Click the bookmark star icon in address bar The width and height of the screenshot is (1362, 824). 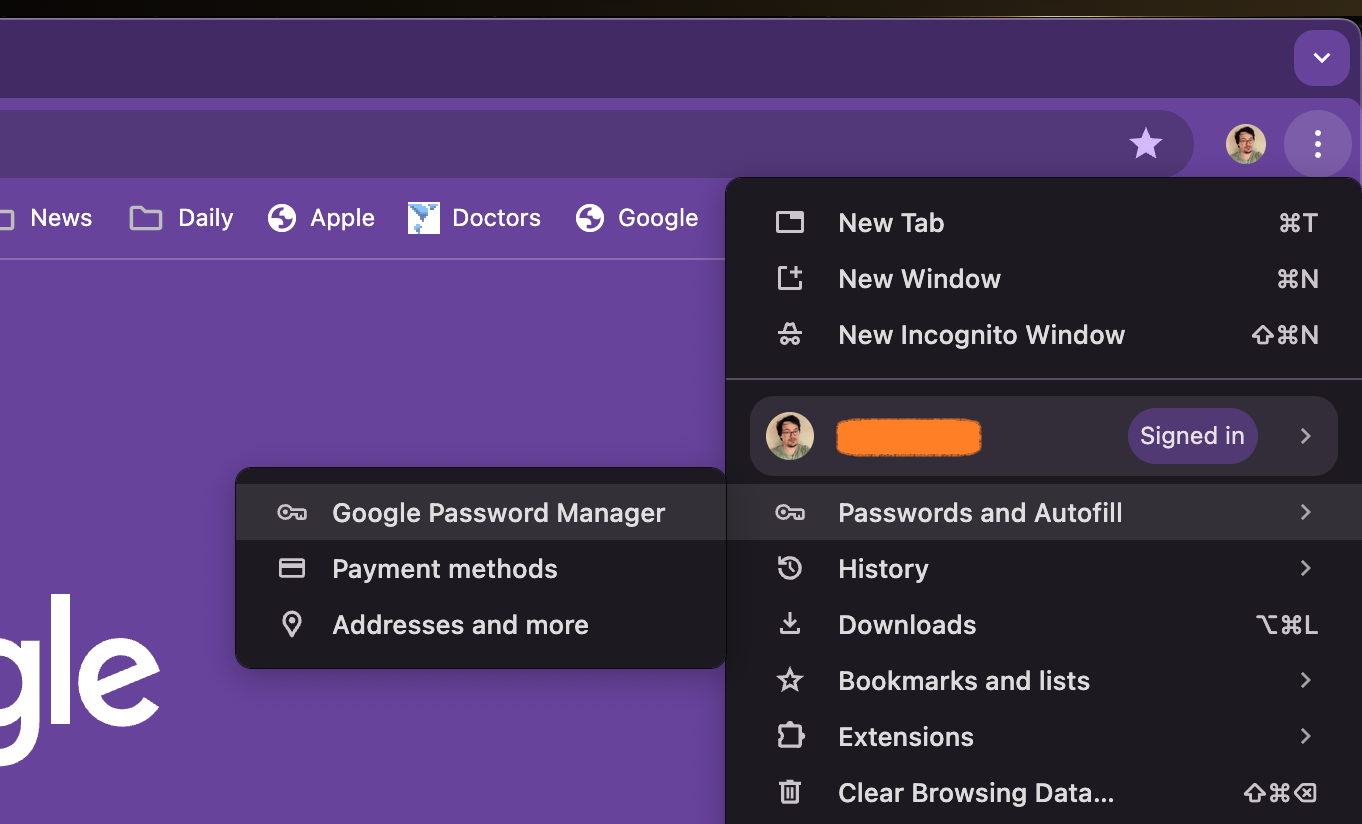click(1145, 144)
